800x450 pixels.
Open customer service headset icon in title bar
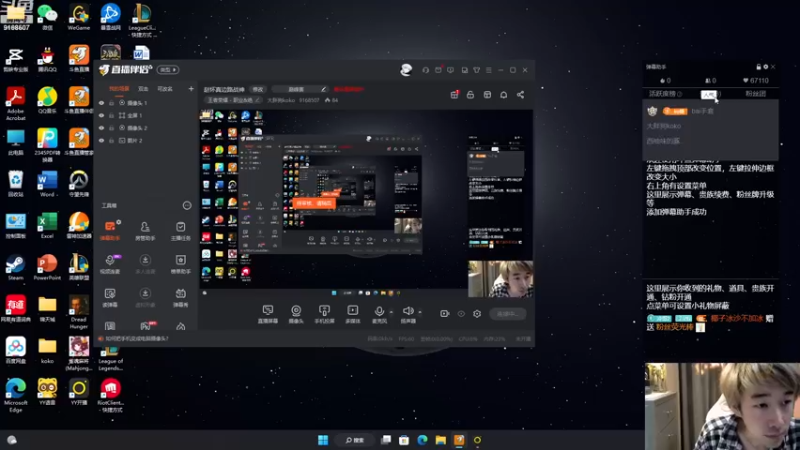tap(426, 70)
